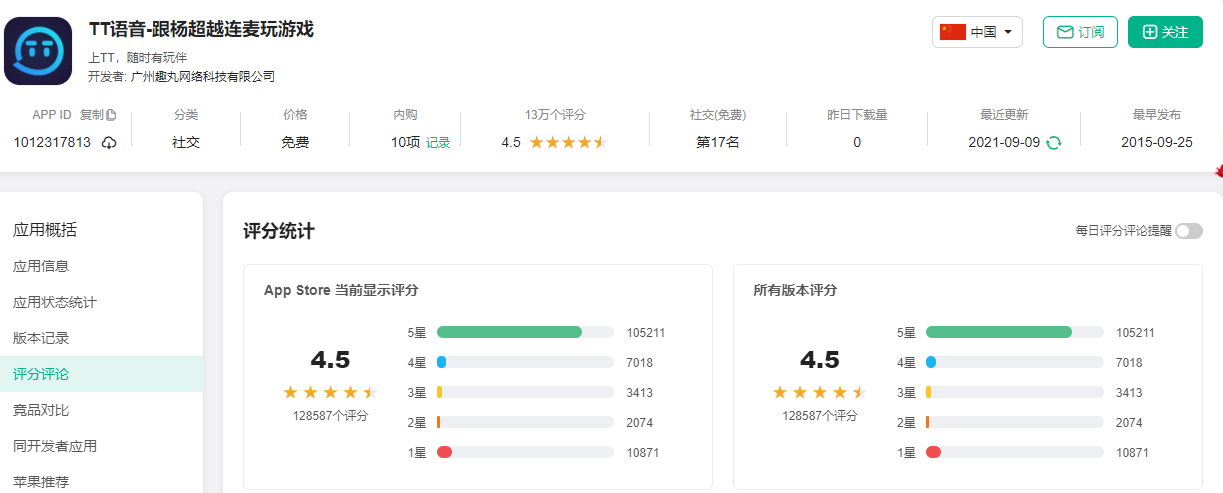Viewport: 1223px width, 493px height.
Task: Click the header star rating icons
Action: [568, 143]
